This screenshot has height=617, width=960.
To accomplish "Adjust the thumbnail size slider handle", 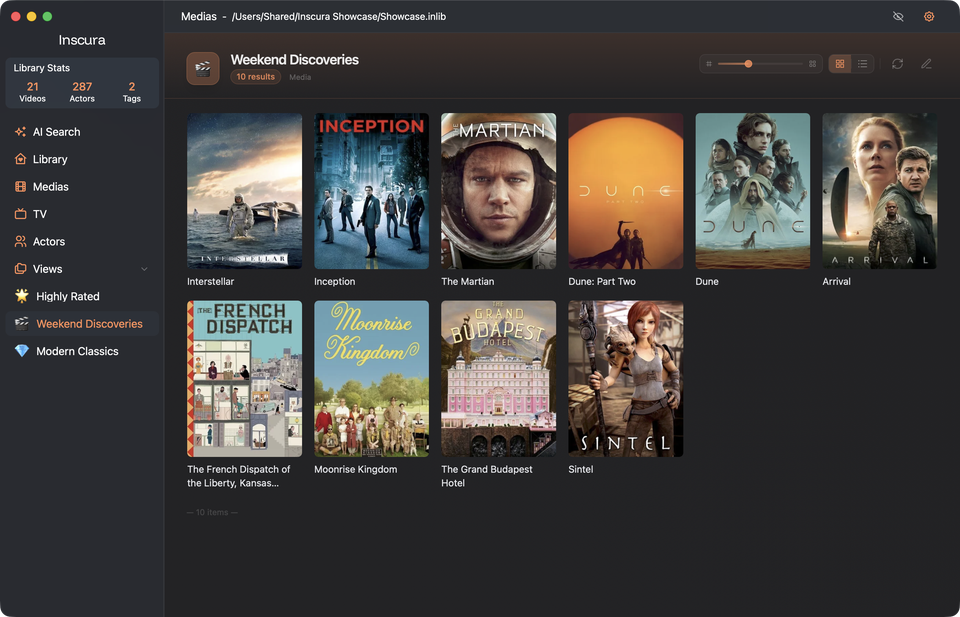I will [x=748, y=64].
